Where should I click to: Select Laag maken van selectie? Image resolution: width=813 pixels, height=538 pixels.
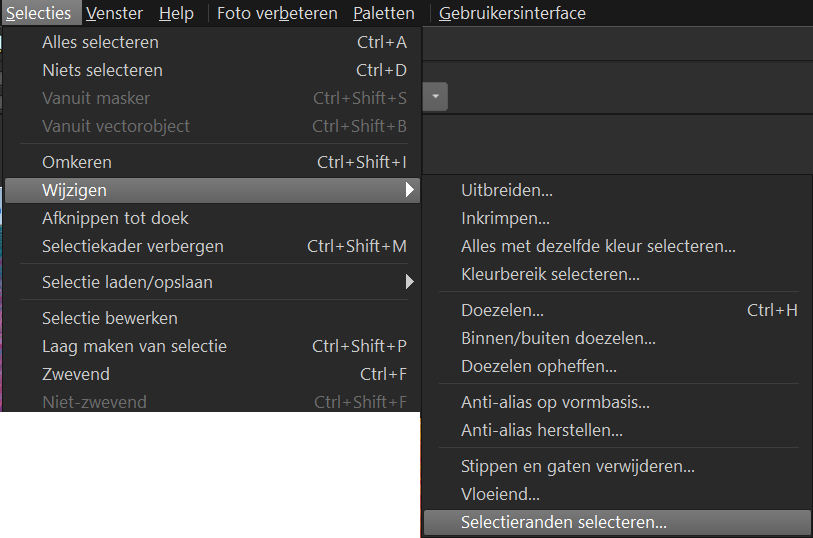(213, 346)
